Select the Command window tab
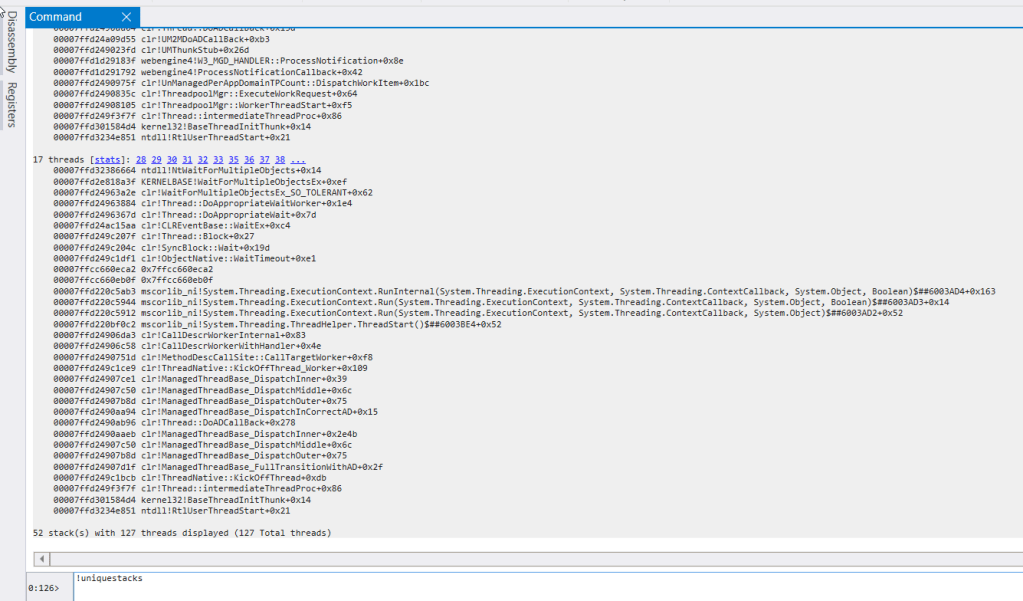This screenshot has height=601, width=1023. (56, 17)
